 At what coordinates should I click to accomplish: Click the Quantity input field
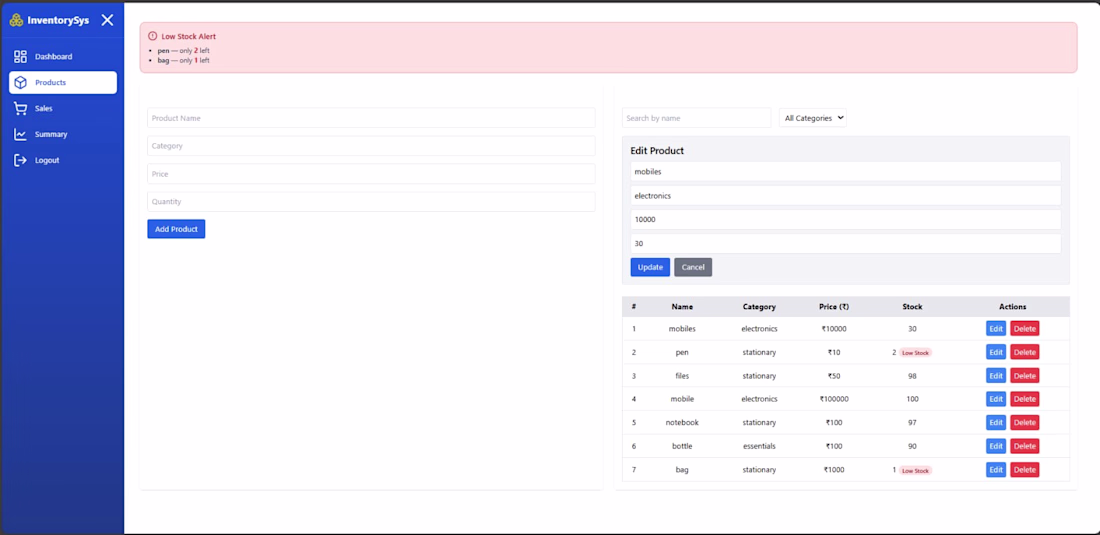pyautogui.click(x=371, y=202)
